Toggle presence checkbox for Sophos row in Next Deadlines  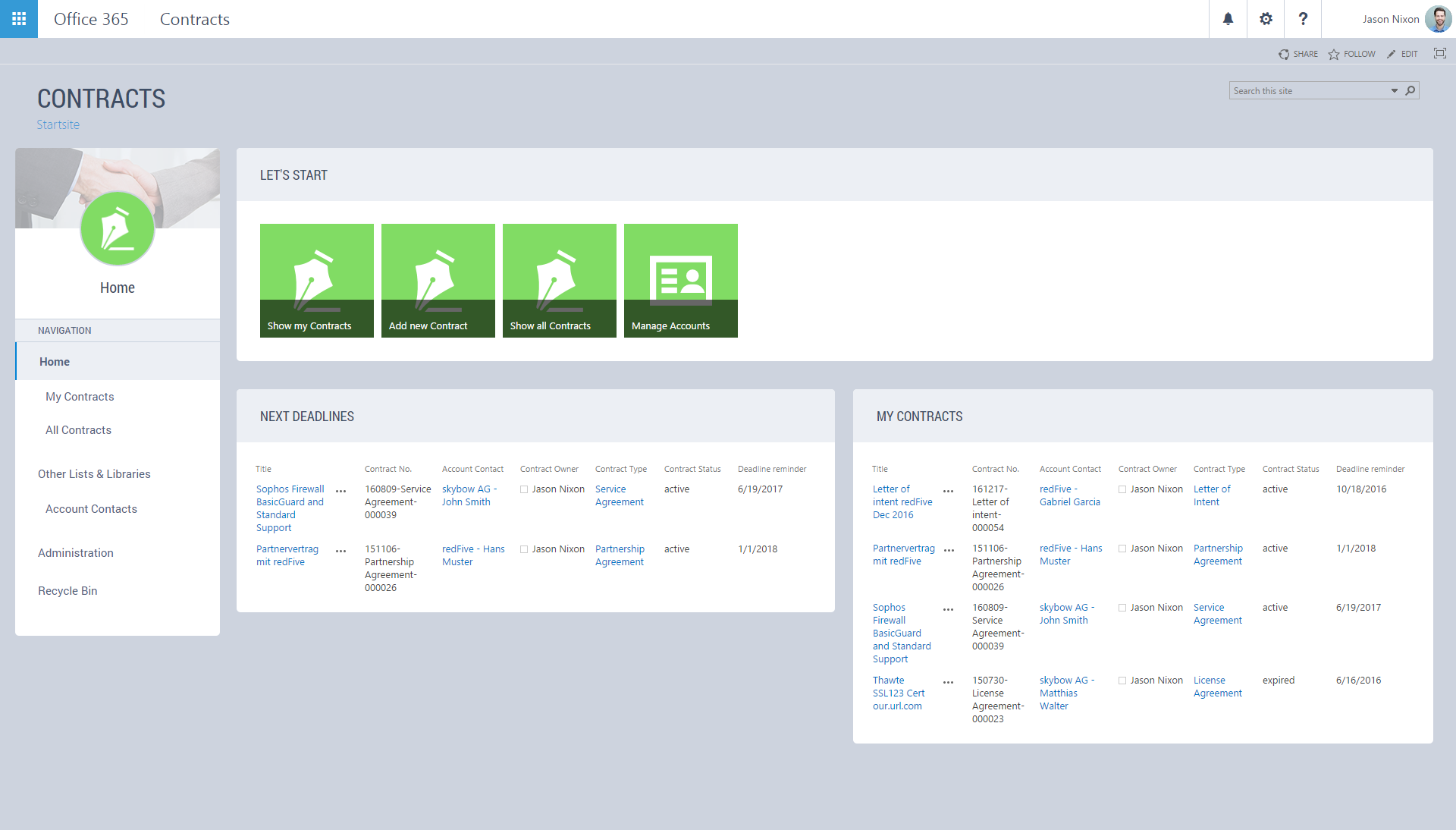coord(524,489)
